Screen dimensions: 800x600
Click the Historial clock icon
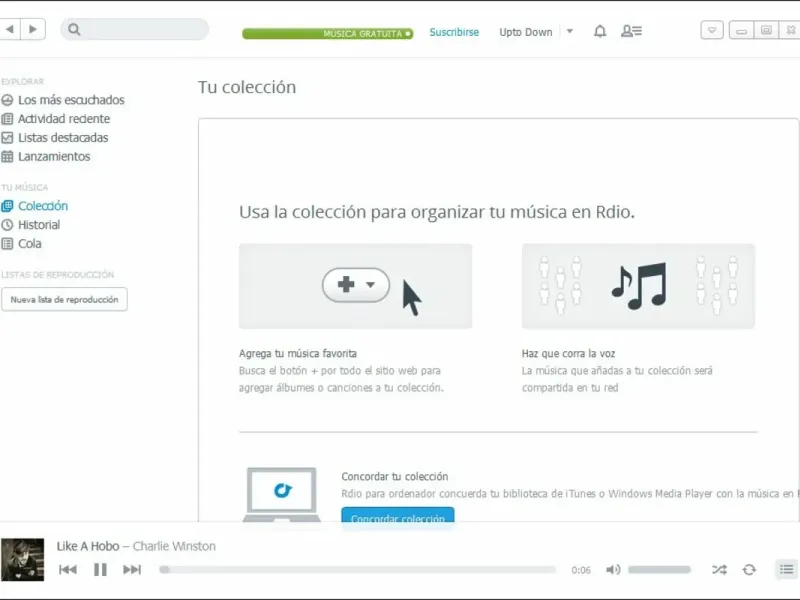[x=7, y=225]
